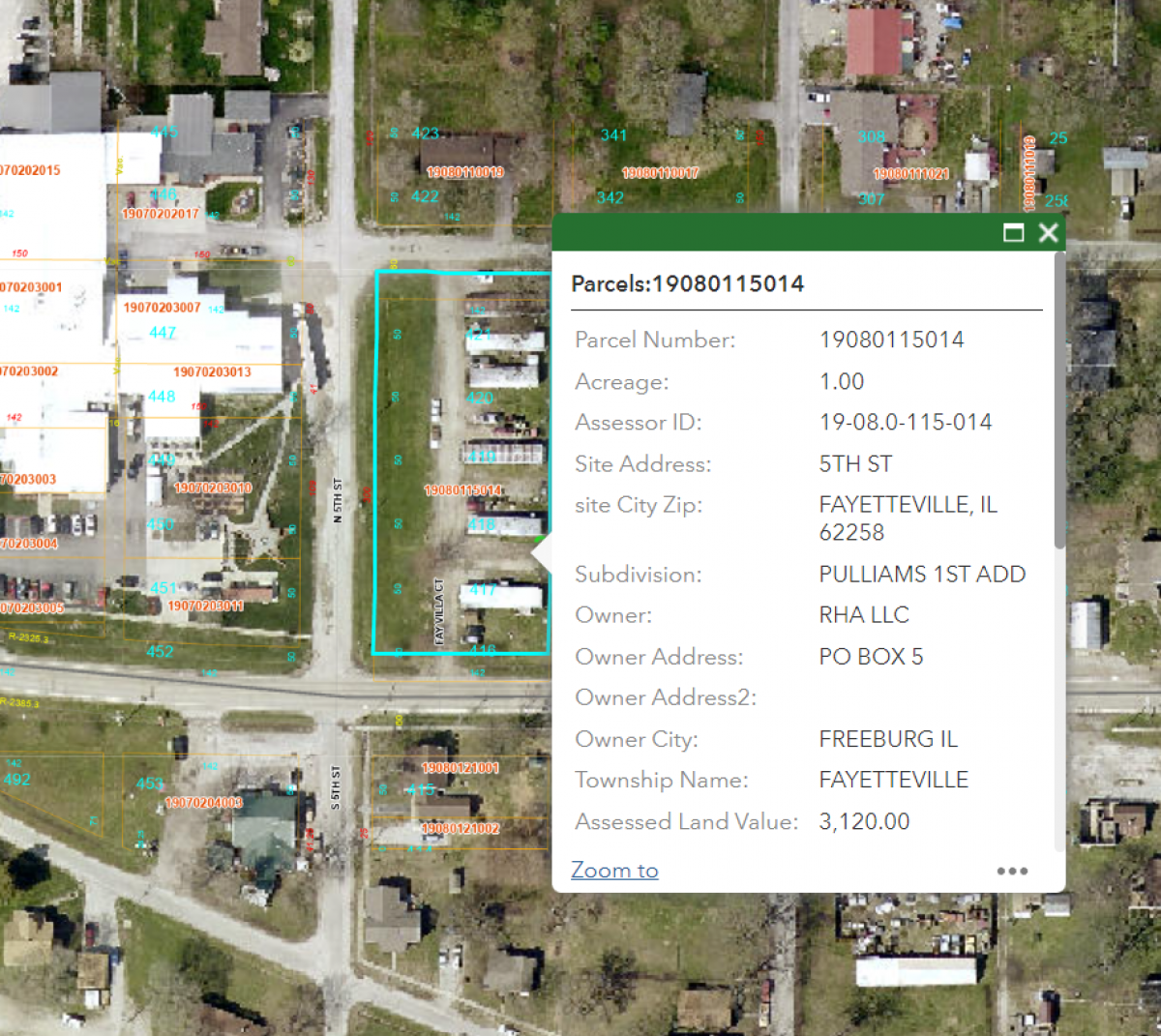Viewport: 1161px width, 1036px height.
Task: Click parcel label 19080111021
Action: click(910, 174)
